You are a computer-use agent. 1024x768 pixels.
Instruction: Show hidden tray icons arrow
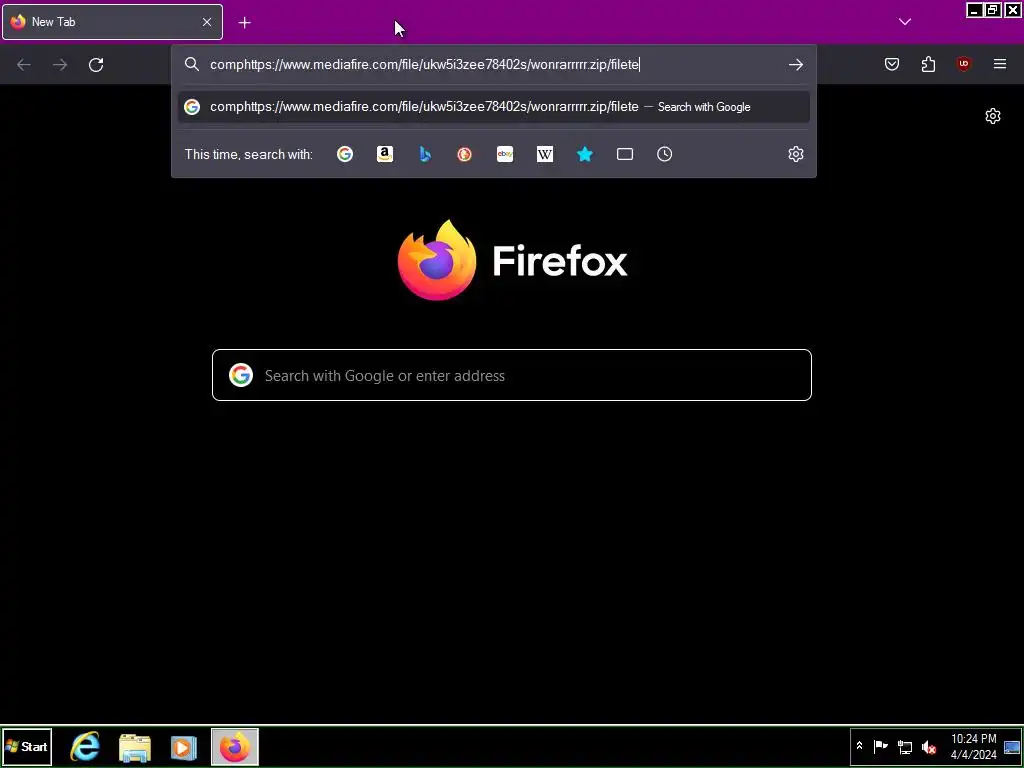coord(859,746)
